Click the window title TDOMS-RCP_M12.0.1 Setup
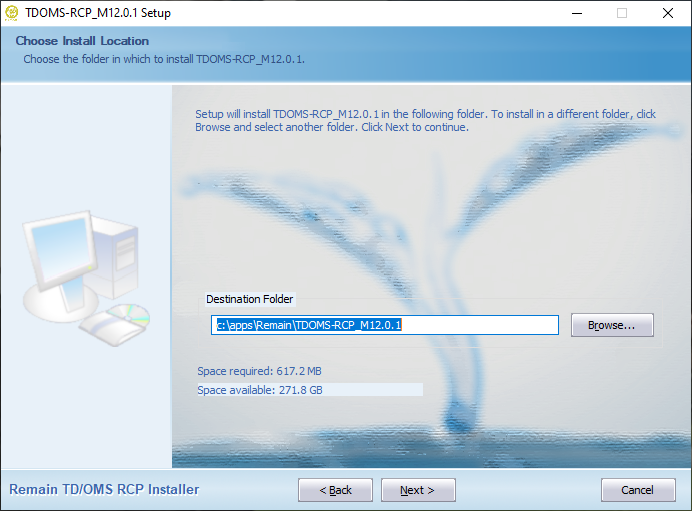This screenshot has width=692, height=511. coord(98,13)
